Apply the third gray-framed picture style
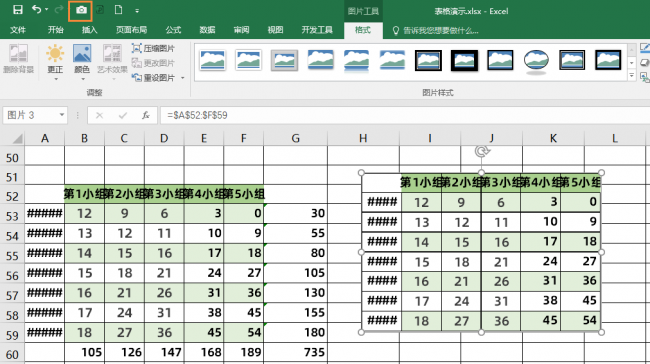 [284, 60]
